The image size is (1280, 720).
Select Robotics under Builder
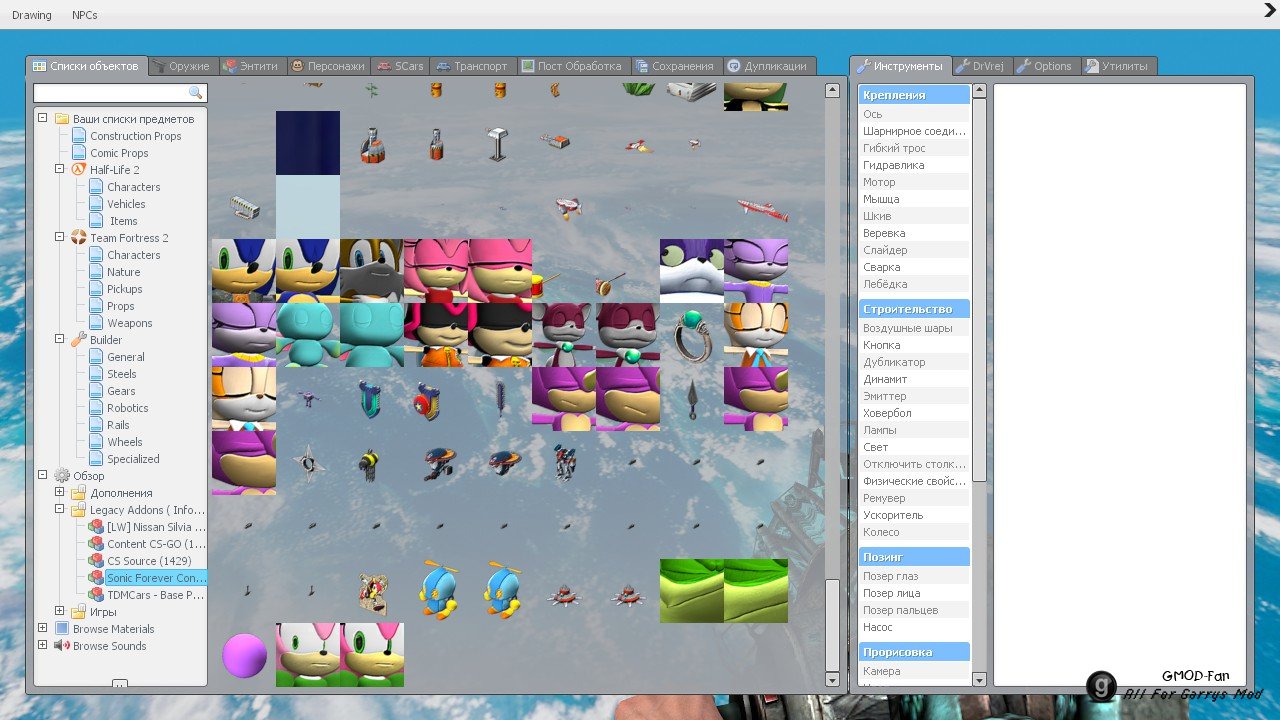tap(127, 407)
